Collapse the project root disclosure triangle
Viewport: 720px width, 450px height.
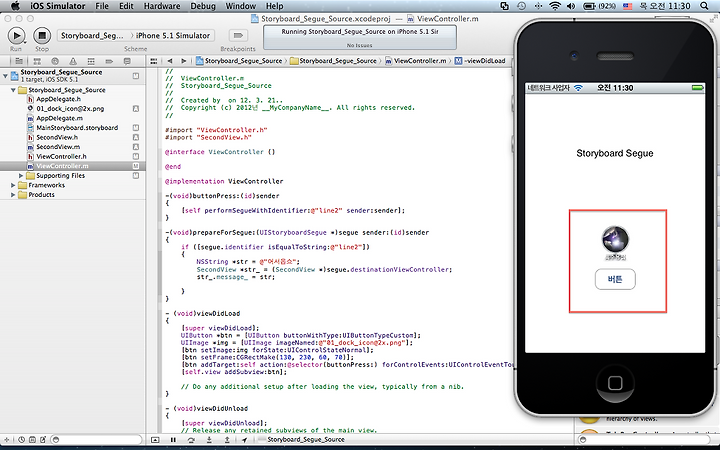click(x=5, y=76)
